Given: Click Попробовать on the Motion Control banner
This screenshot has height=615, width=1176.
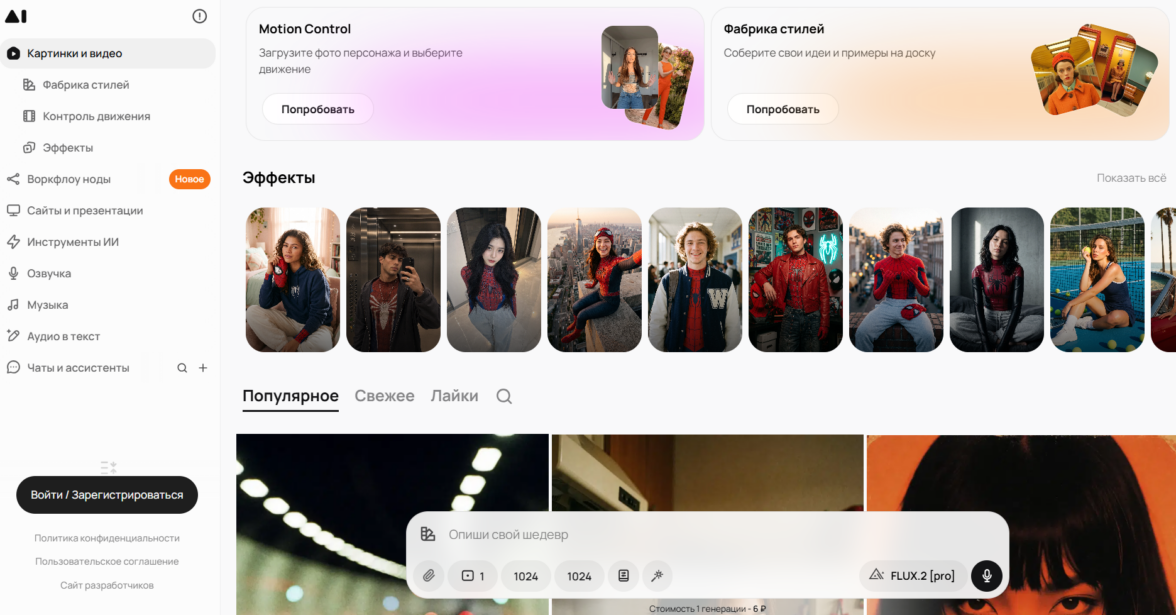Looking at the screenshot, I should (x=318, y=110).
